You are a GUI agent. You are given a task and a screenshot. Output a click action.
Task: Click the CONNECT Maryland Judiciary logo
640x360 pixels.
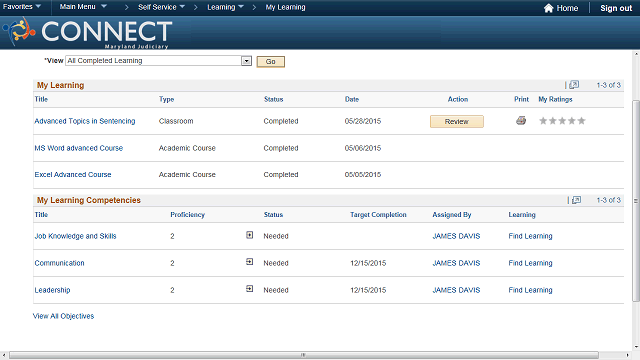click(x=87, y=33)
